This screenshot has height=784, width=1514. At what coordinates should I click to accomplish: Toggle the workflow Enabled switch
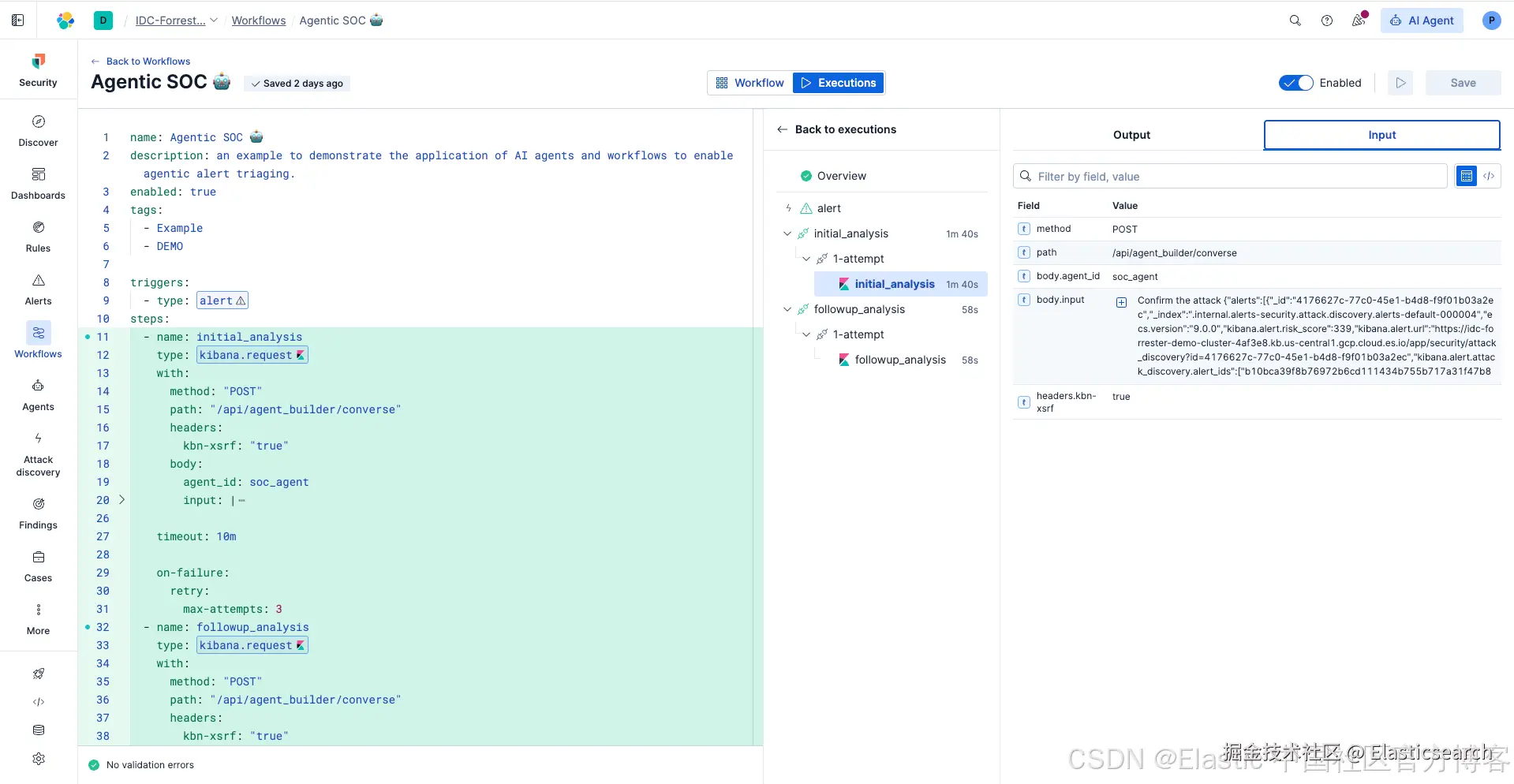(1295, 83)
